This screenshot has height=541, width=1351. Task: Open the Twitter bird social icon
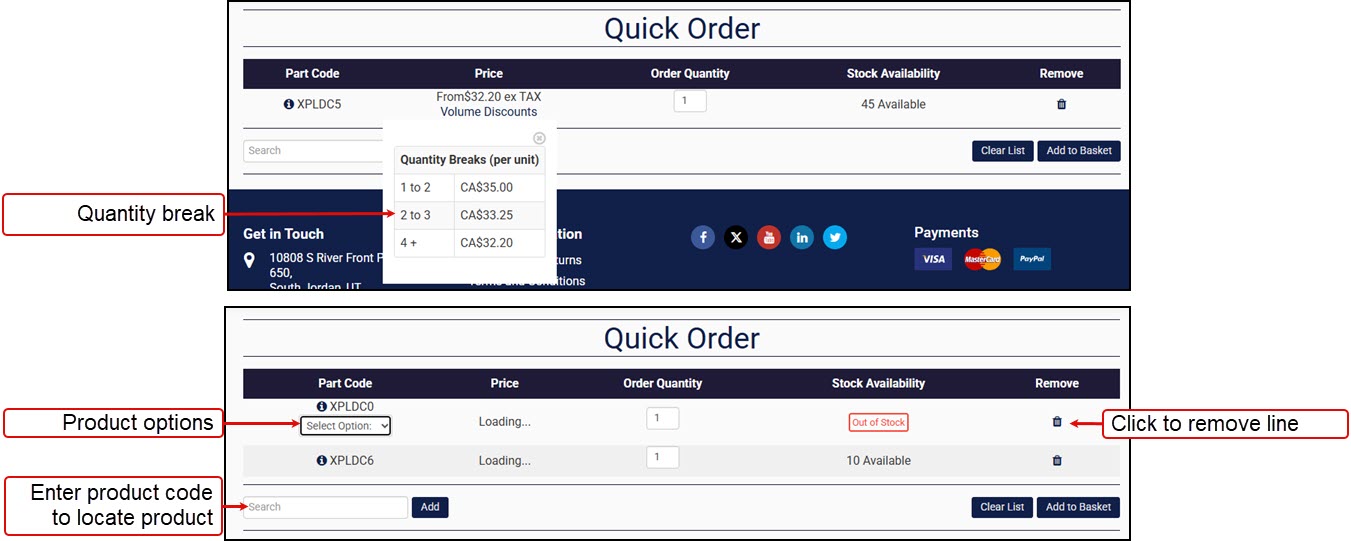coord(835,237)
